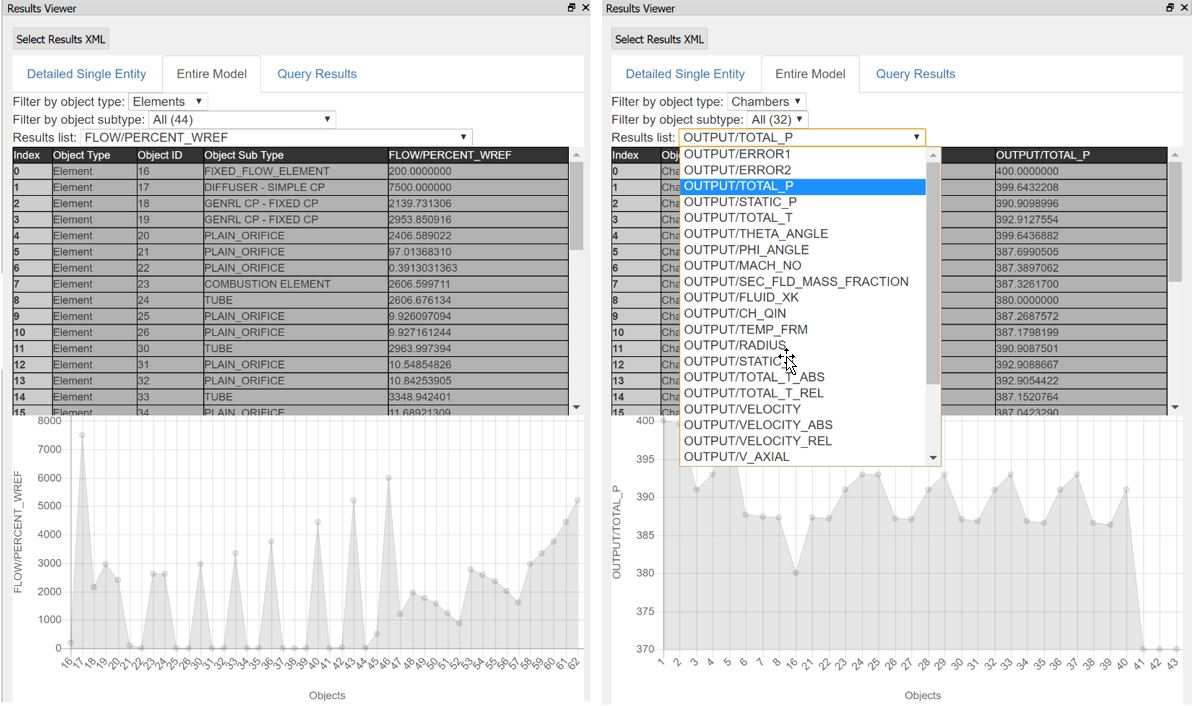Close the left Results Viewer panel
This screenshot has height=706, width=1192.
click(586, 8)
